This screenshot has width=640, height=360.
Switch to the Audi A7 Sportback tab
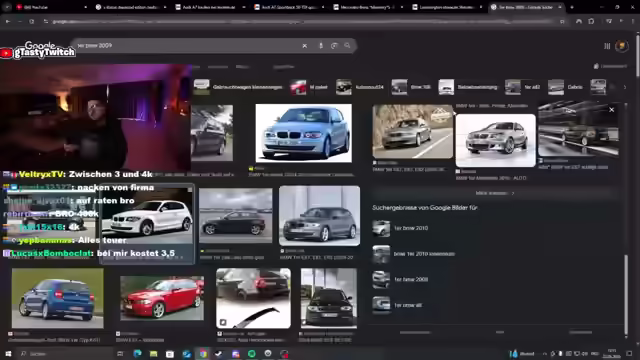tap(288, 7)
